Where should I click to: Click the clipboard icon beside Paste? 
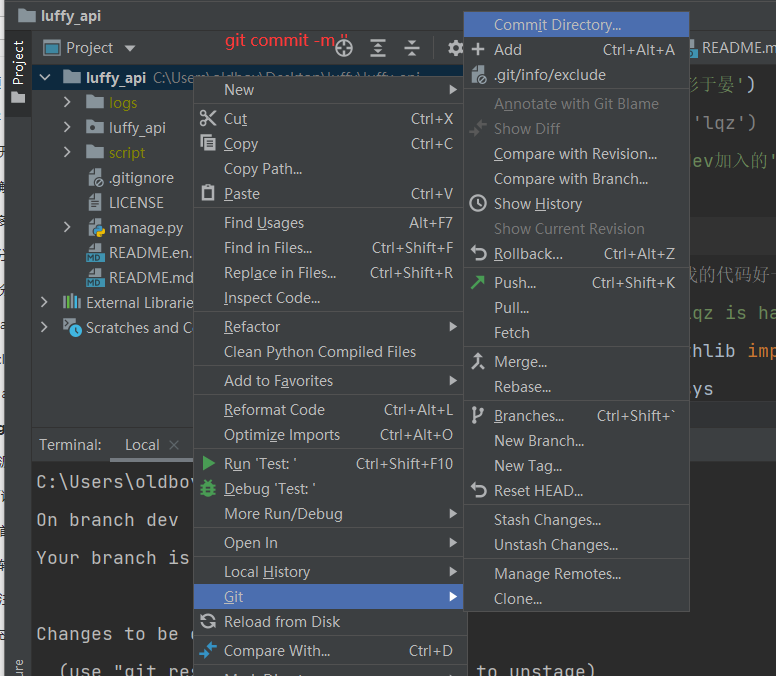208,193
